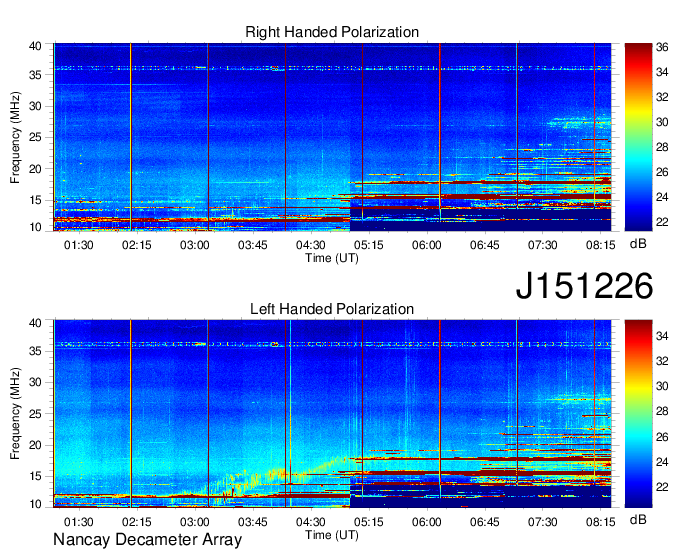Click the "dB" unit label of Left Handed color bar

(638, 519)
